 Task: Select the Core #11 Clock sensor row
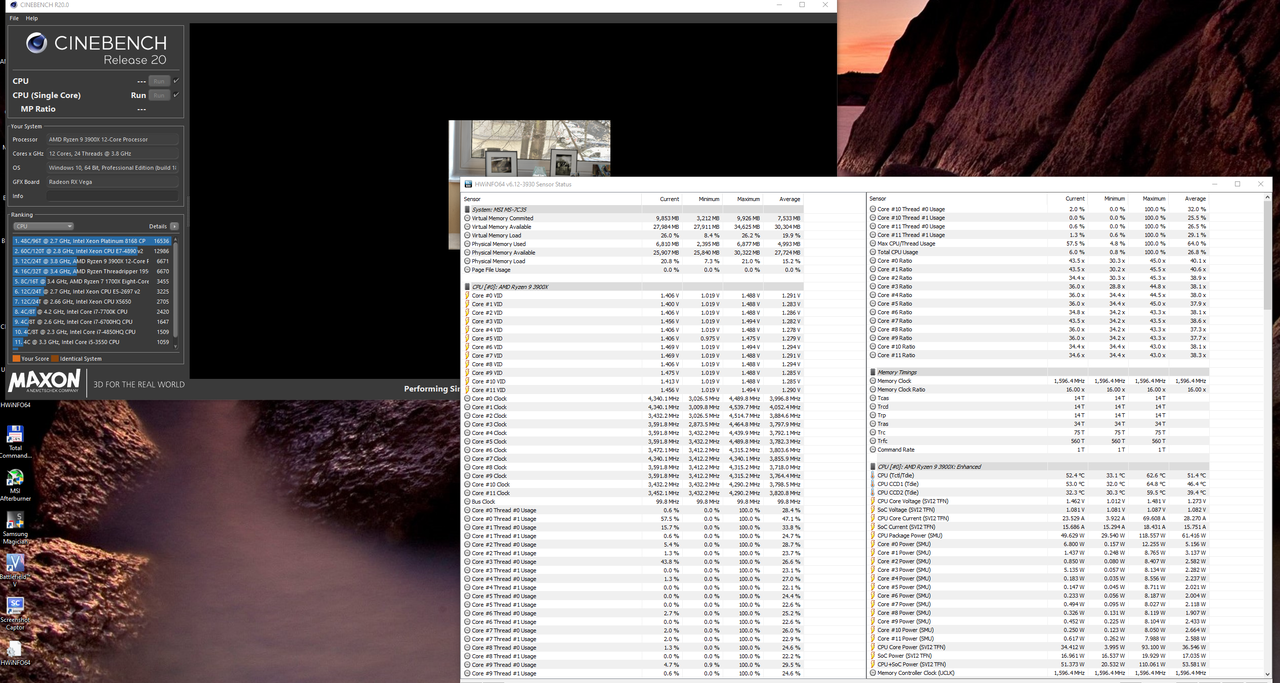tap(633, 493)
